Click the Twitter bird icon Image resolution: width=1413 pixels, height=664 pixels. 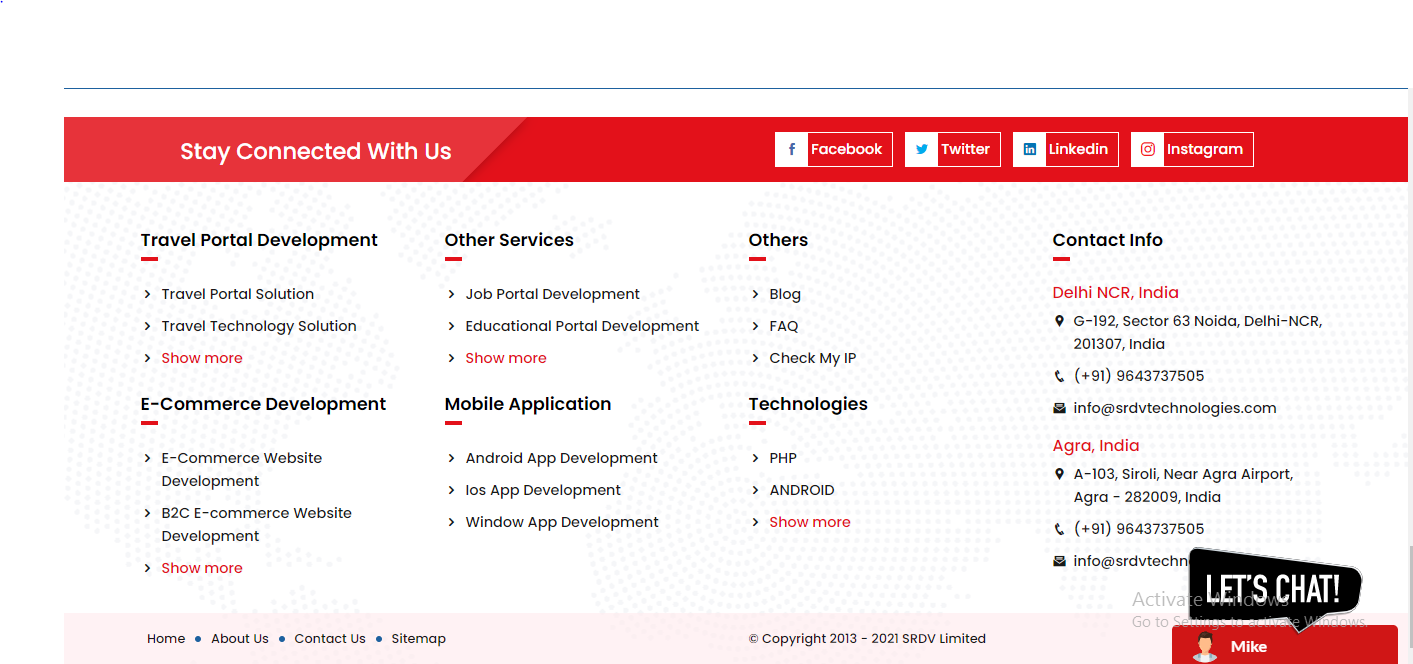coord(921,149)
